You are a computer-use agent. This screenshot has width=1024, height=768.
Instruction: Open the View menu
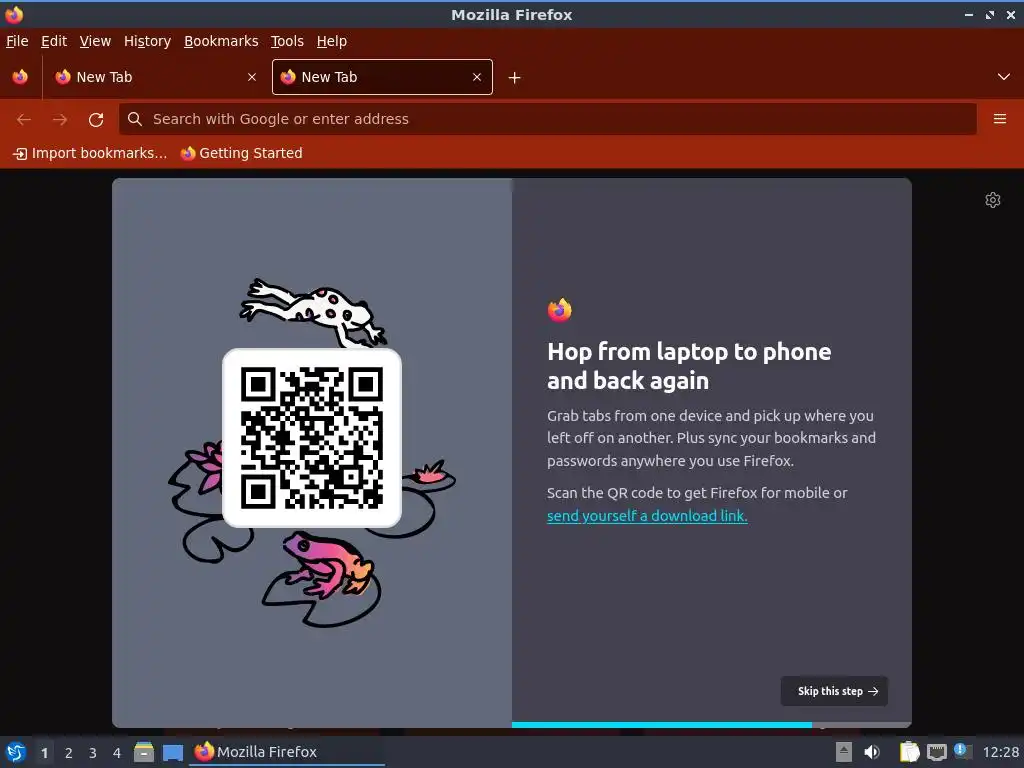[x=95, y=41]
